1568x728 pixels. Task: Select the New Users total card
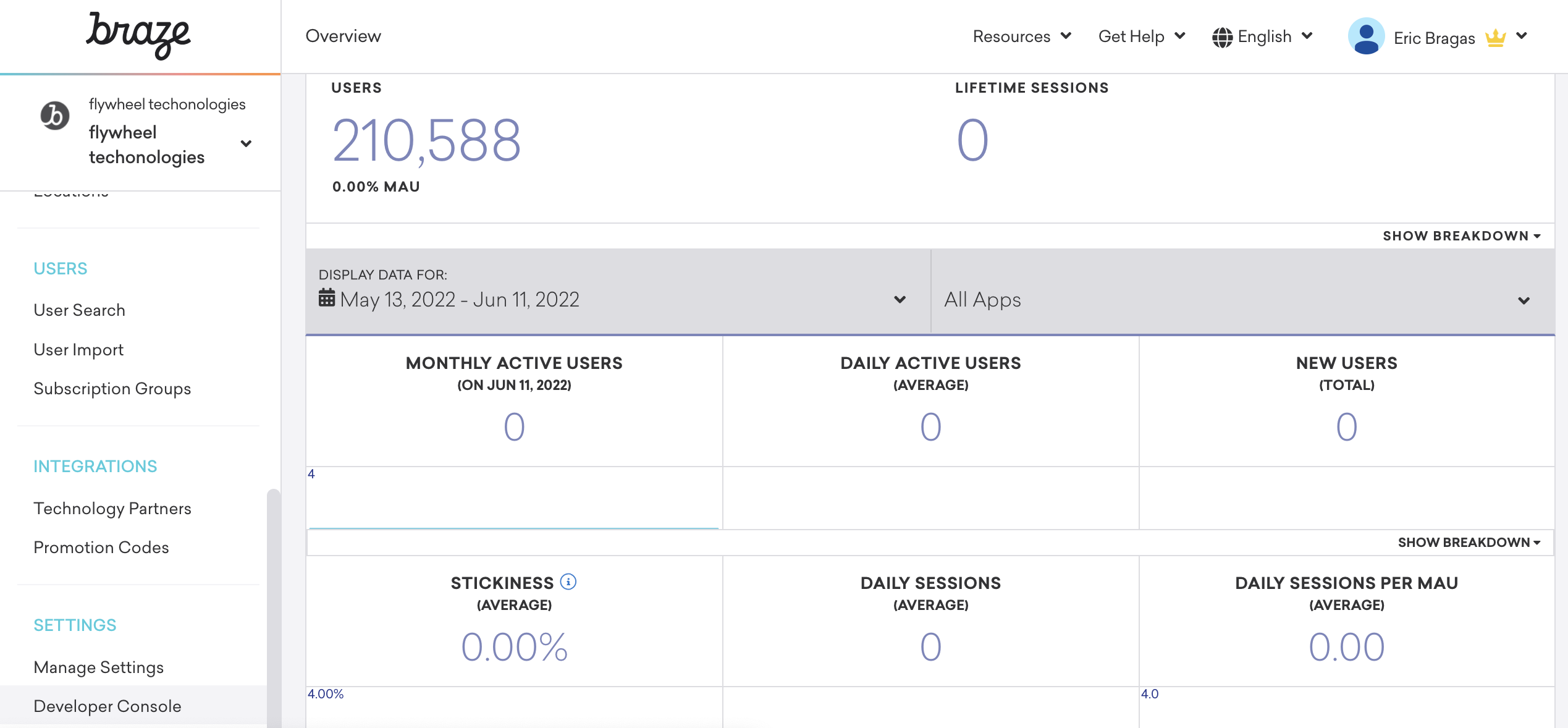coord(1347,401)
